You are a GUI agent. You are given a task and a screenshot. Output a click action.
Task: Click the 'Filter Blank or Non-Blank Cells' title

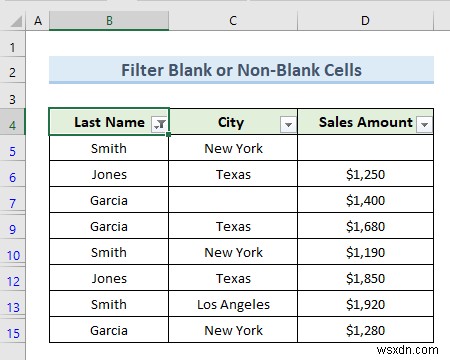[x=241, y=70]
